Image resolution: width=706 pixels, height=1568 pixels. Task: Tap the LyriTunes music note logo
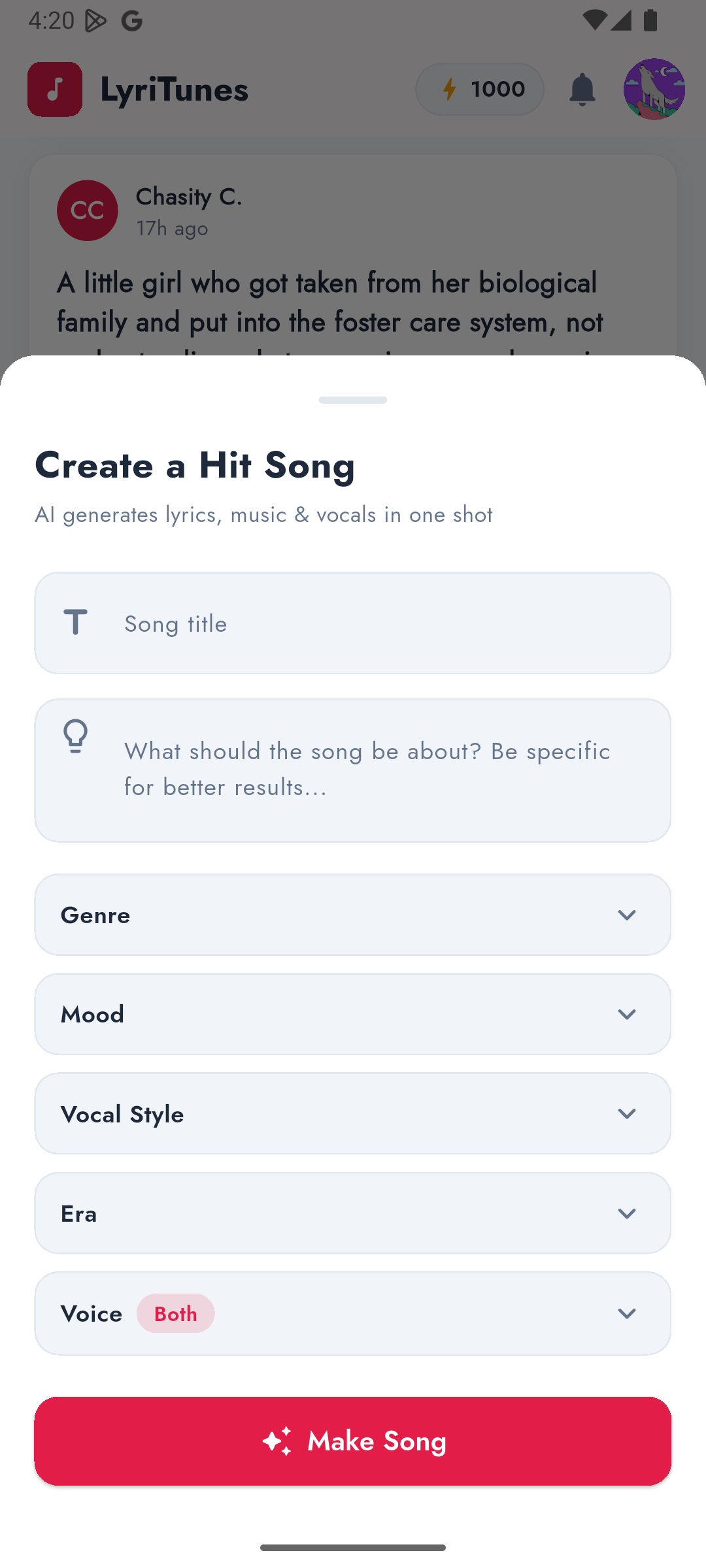pos(55,90)
